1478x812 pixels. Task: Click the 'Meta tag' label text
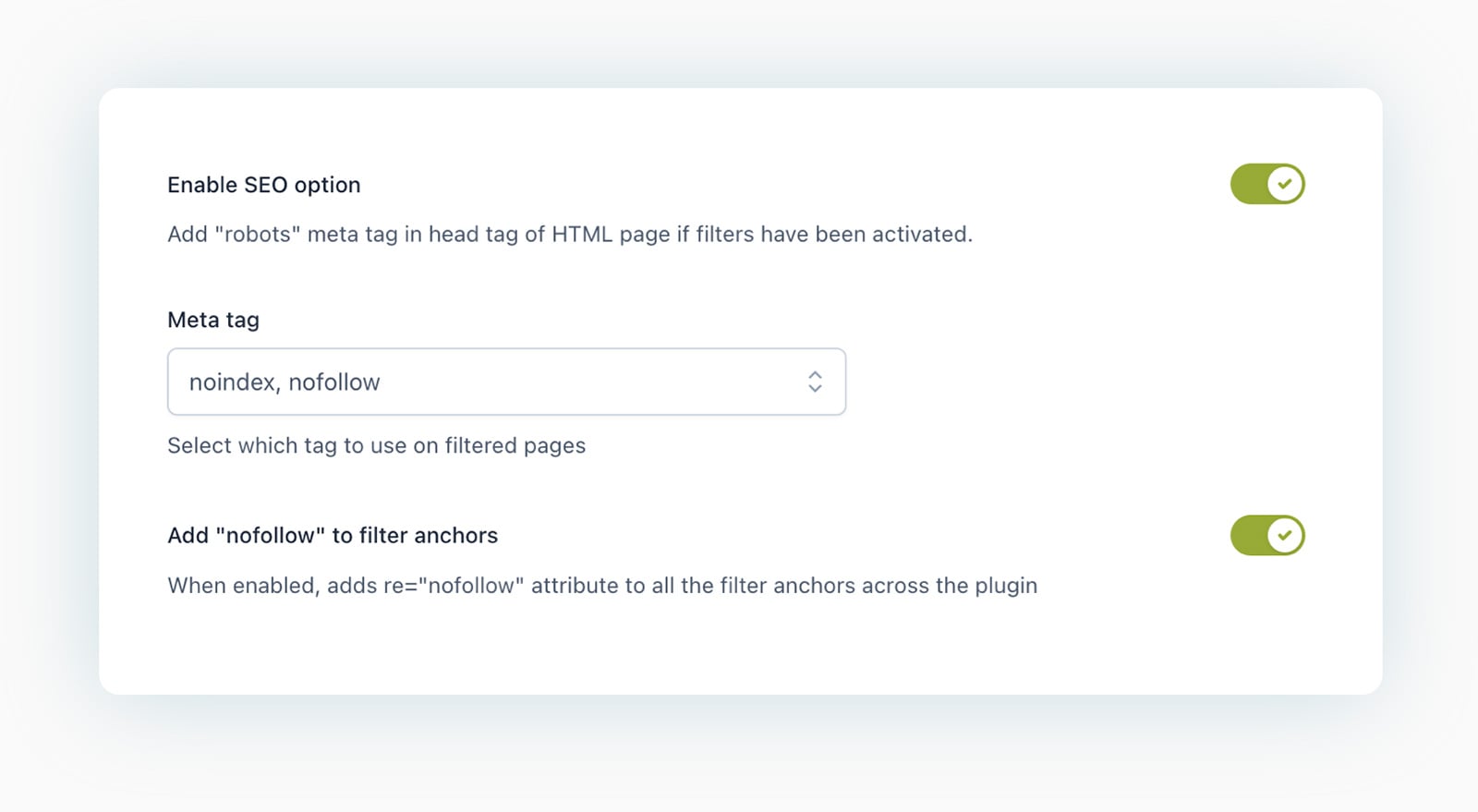click(212, 320)
